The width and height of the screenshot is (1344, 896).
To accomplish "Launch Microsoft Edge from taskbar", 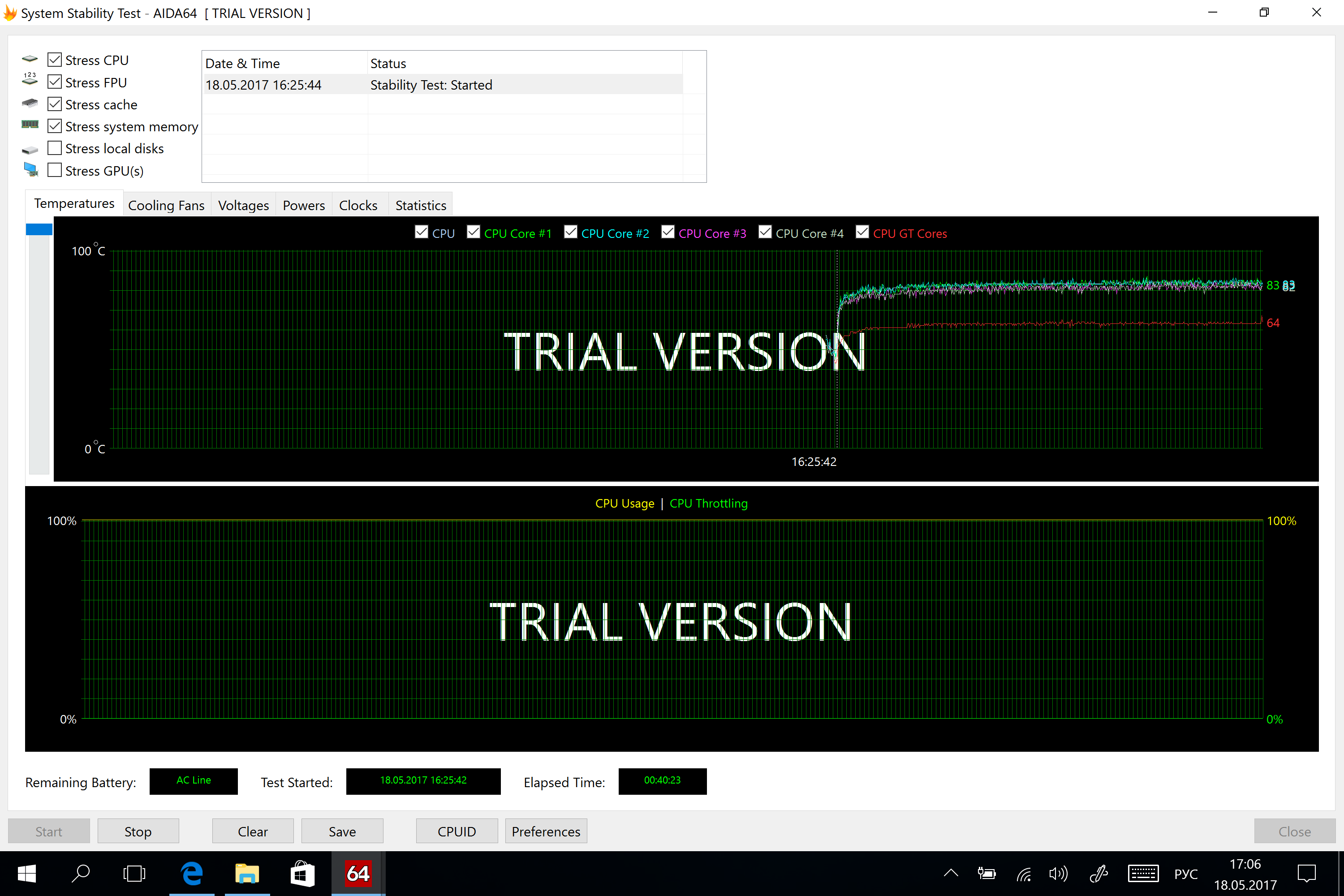I will click(x=192, y=874).
